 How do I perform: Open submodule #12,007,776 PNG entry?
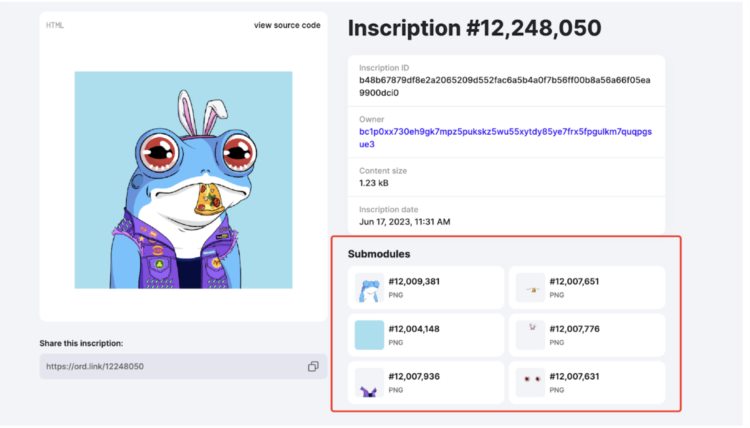pyautogui.click(x=575, y=328)
